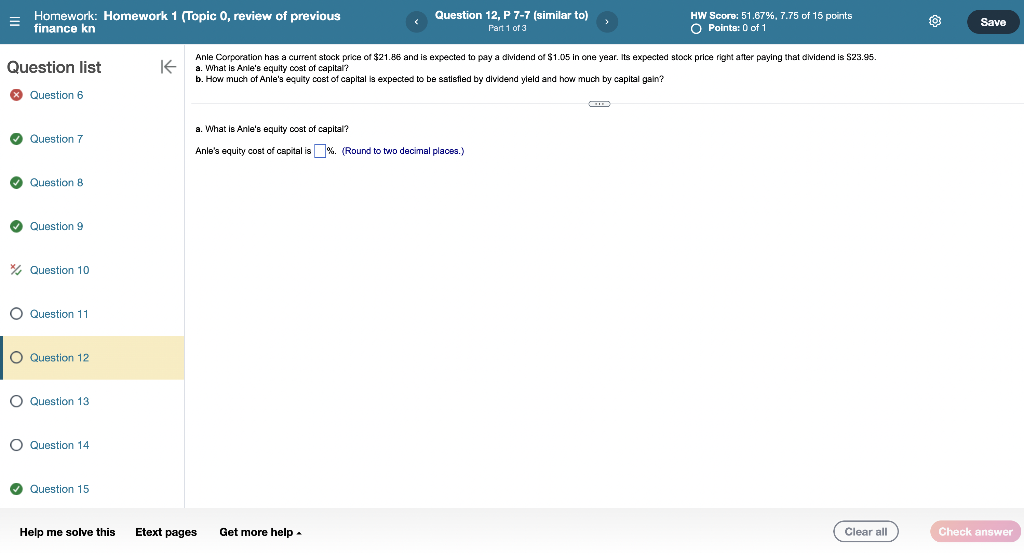Open Question 9 from the list

click(57, 226)
